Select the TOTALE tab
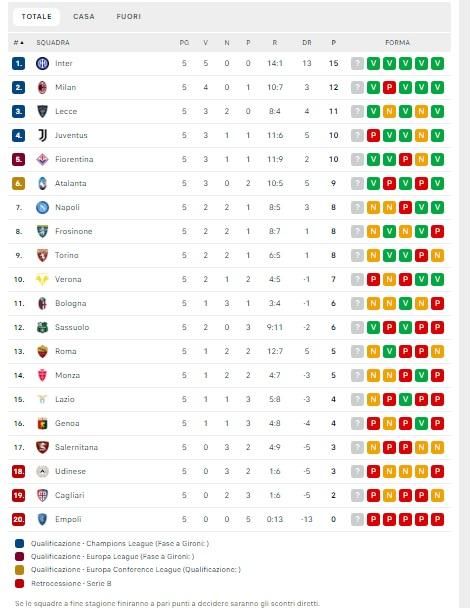 [36, 17]
